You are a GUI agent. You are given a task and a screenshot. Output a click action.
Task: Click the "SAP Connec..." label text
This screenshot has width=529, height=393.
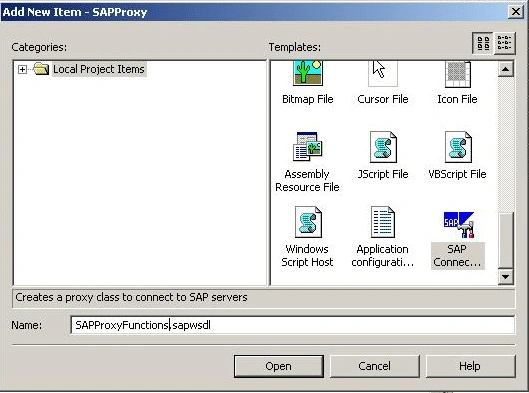(x=457, y=255)
